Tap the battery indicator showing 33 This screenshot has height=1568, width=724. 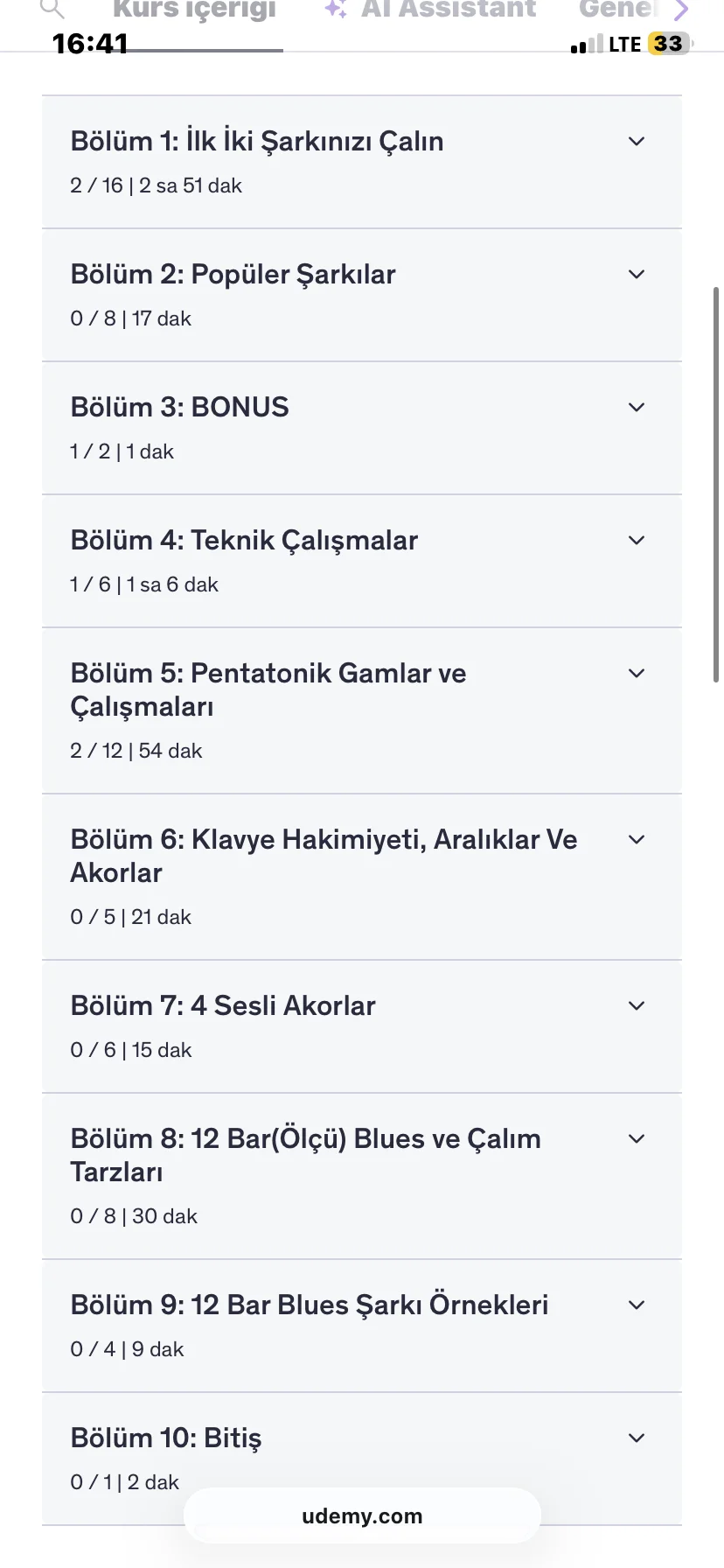669,44
